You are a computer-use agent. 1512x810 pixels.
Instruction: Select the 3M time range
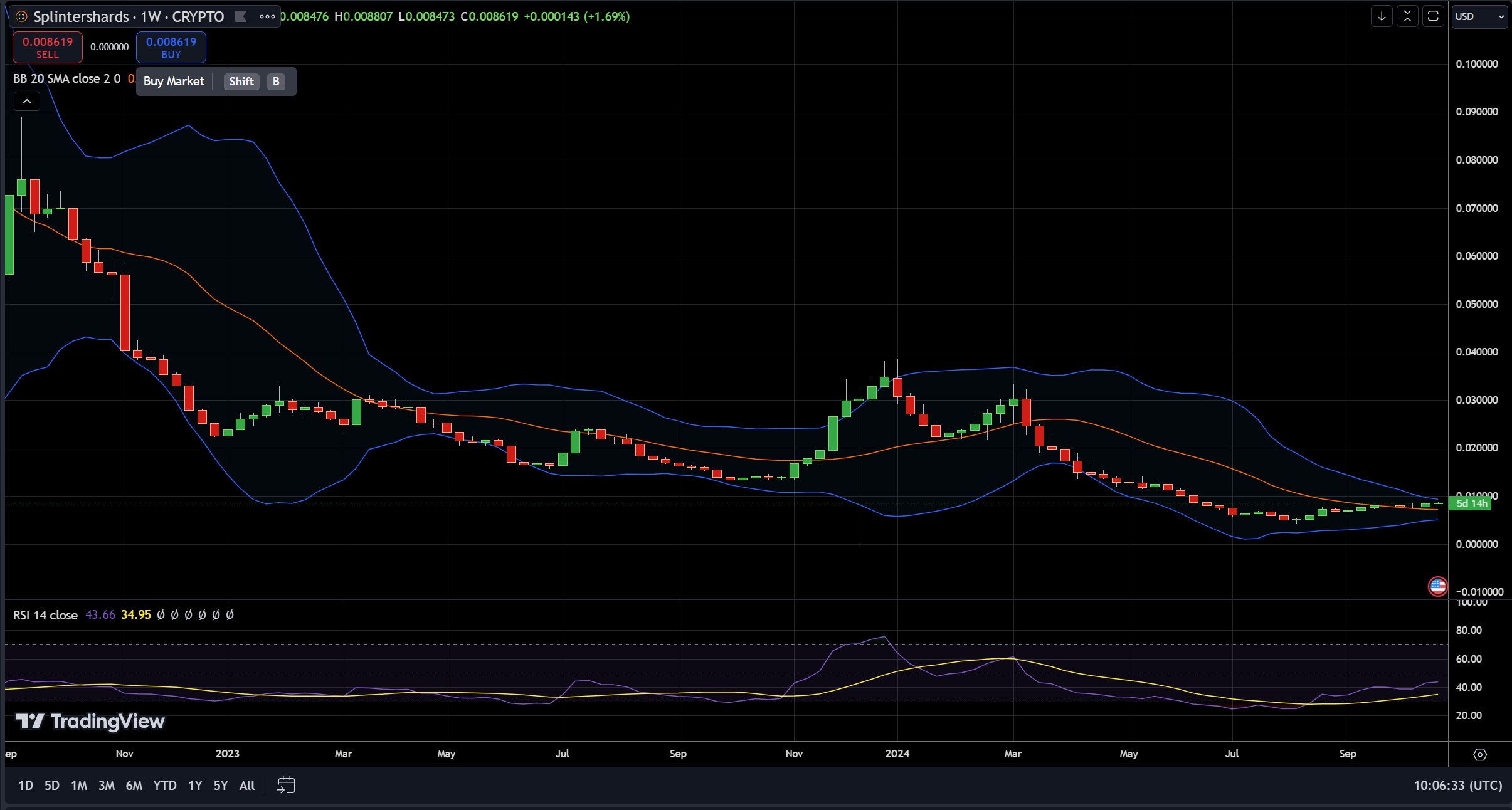(107, 786)
